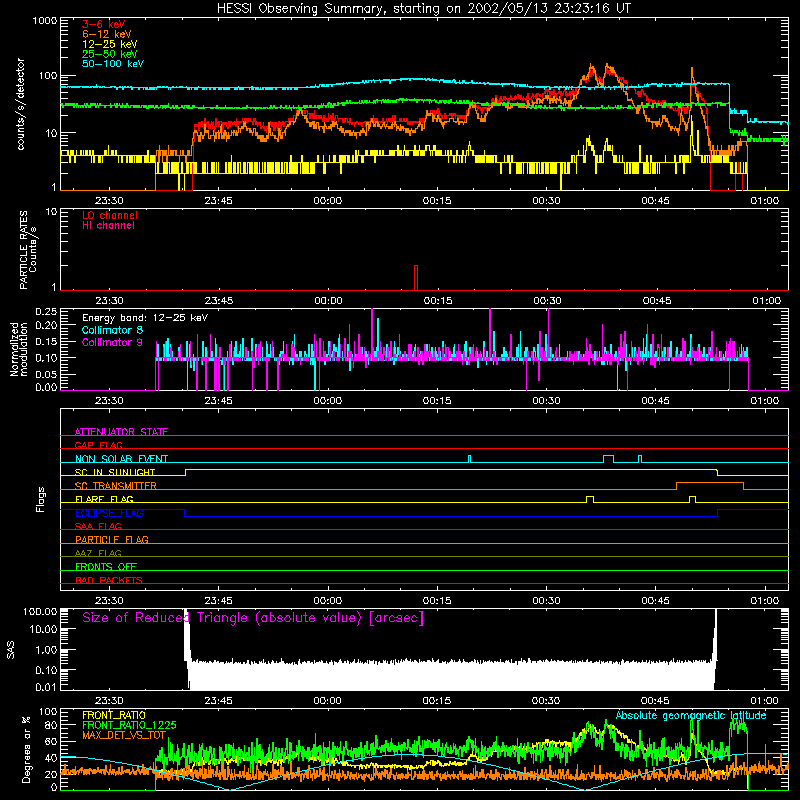Viewport: 800px width, 800px height.
Task: Click the olive AAZ_FLAG label
Action: 98,553
